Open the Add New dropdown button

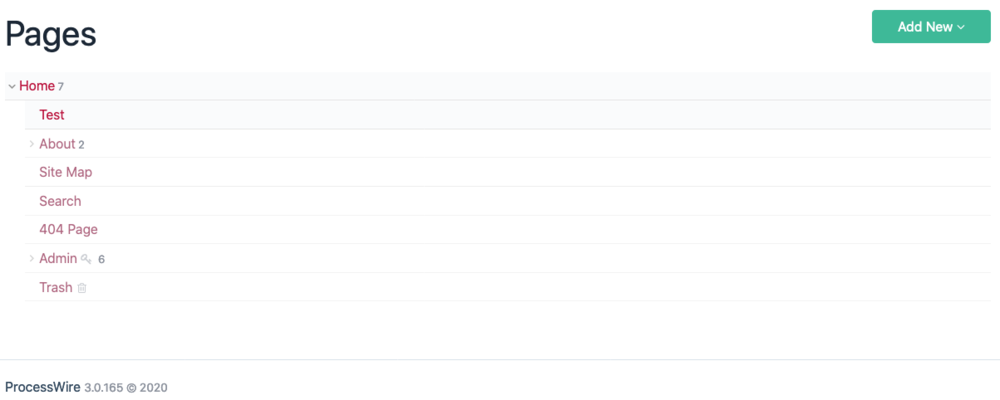[x=930, y=27]
